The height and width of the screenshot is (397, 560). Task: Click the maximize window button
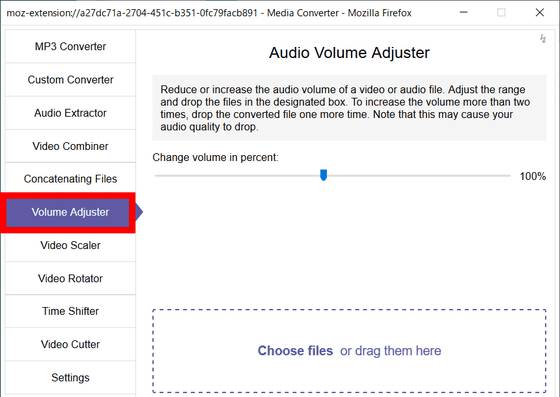[x=501, y=12]
